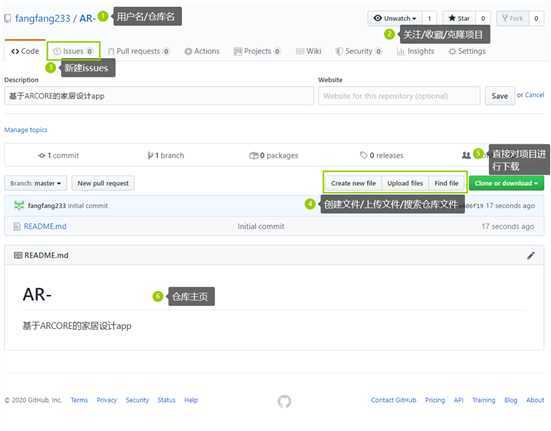Screen dimensions: 551x431
Task: Click the README.md header book icon
Action: [18, 255]
